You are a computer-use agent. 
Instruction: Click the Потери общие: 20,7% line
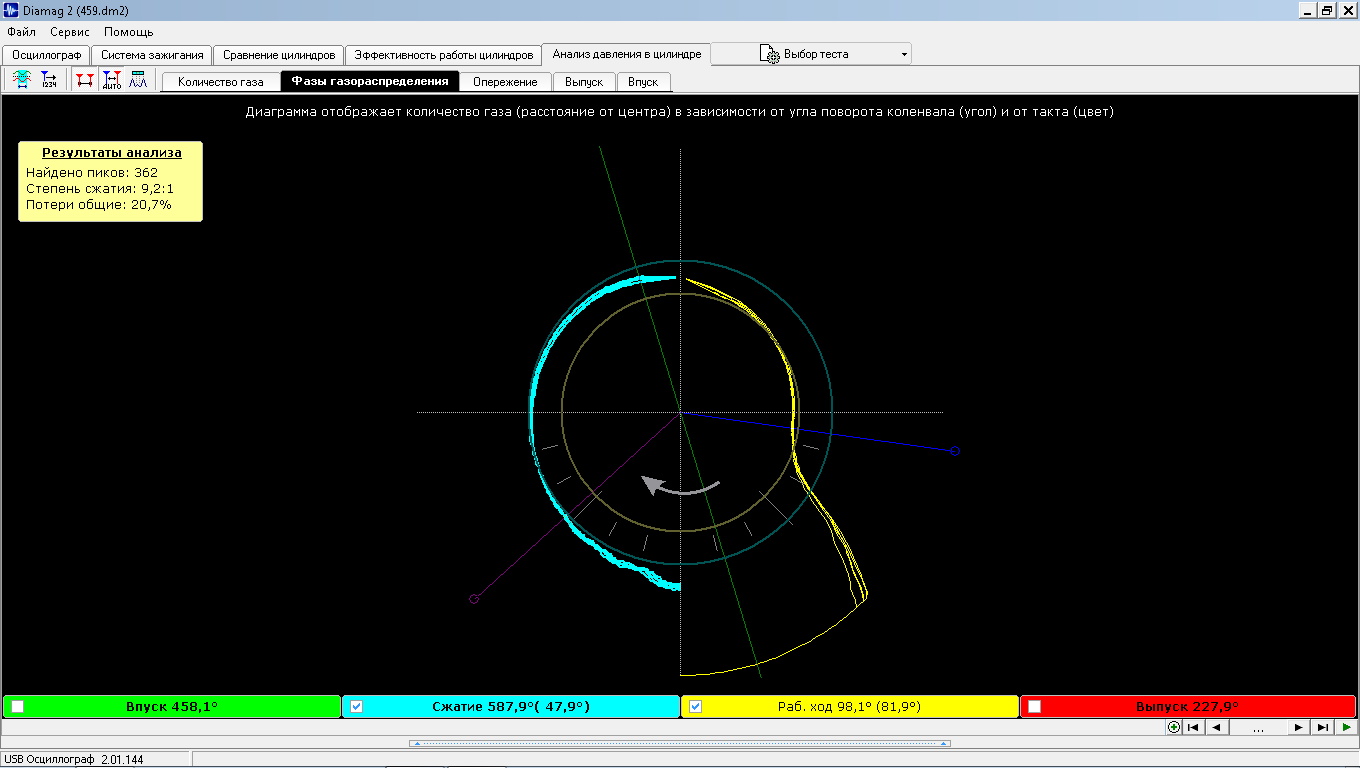99,204
